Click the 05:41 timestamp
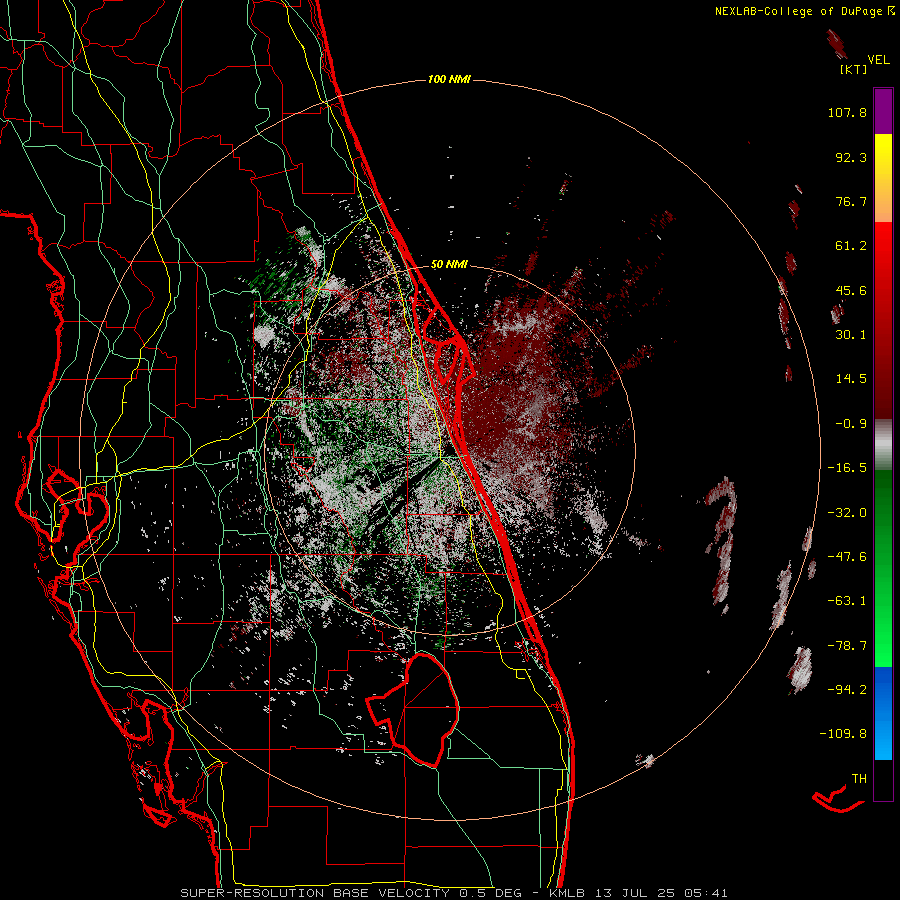 (x=706, y=893)
